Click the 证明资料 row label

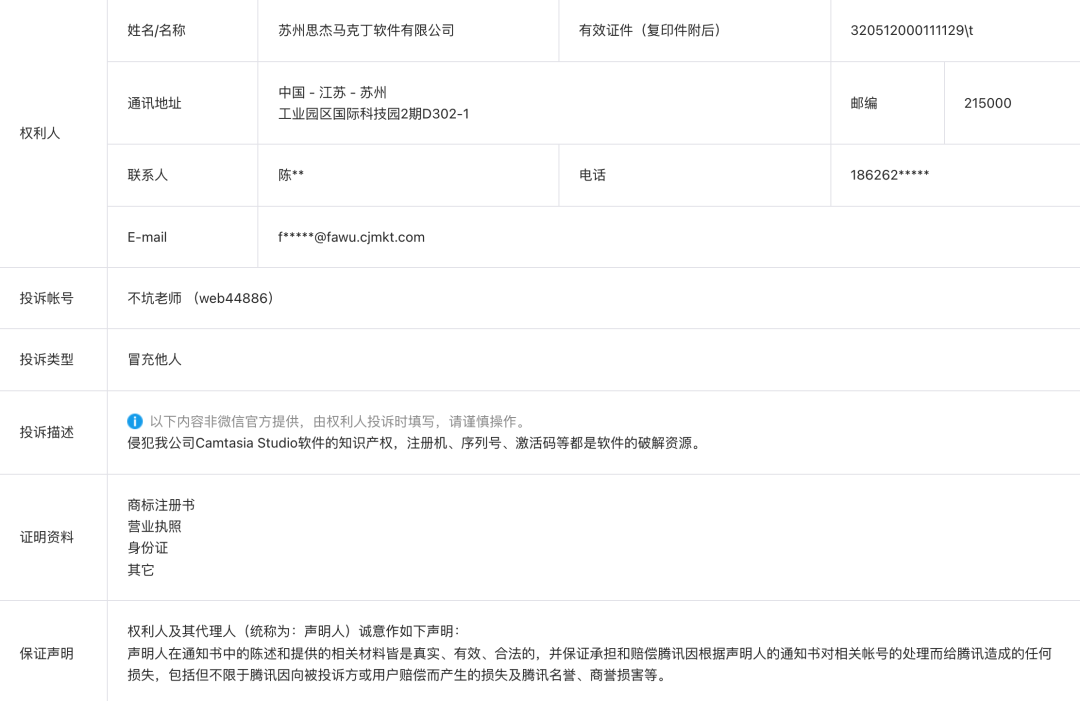tap(46, 537)
